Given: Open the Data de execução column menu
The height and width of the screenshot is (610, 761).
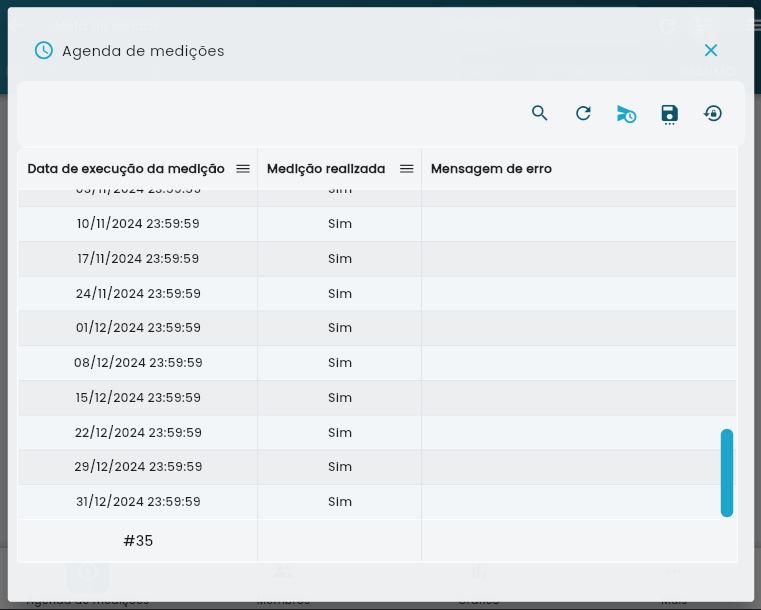Looking at the screenshot, I should click(243, 168).
